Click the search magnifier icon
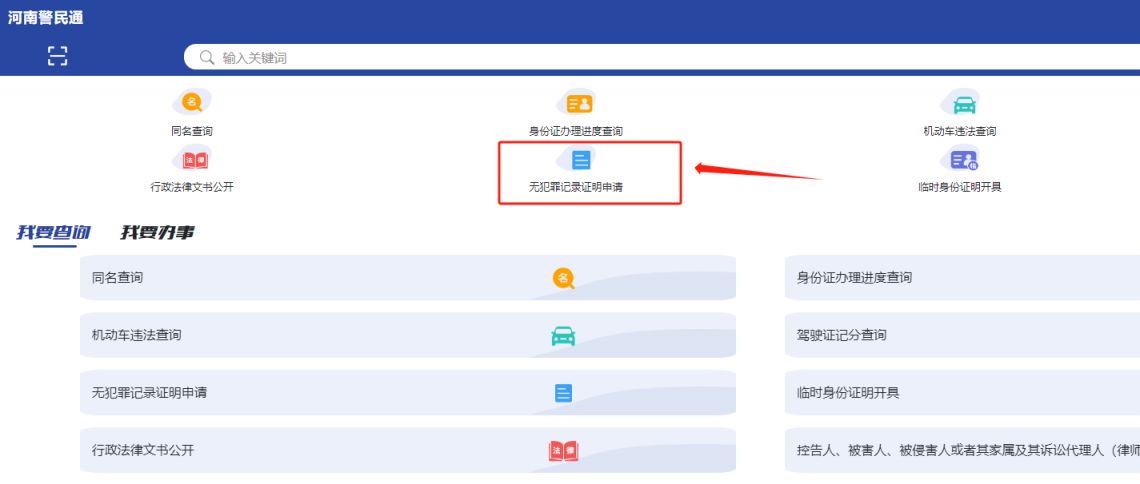 [208, 58]
